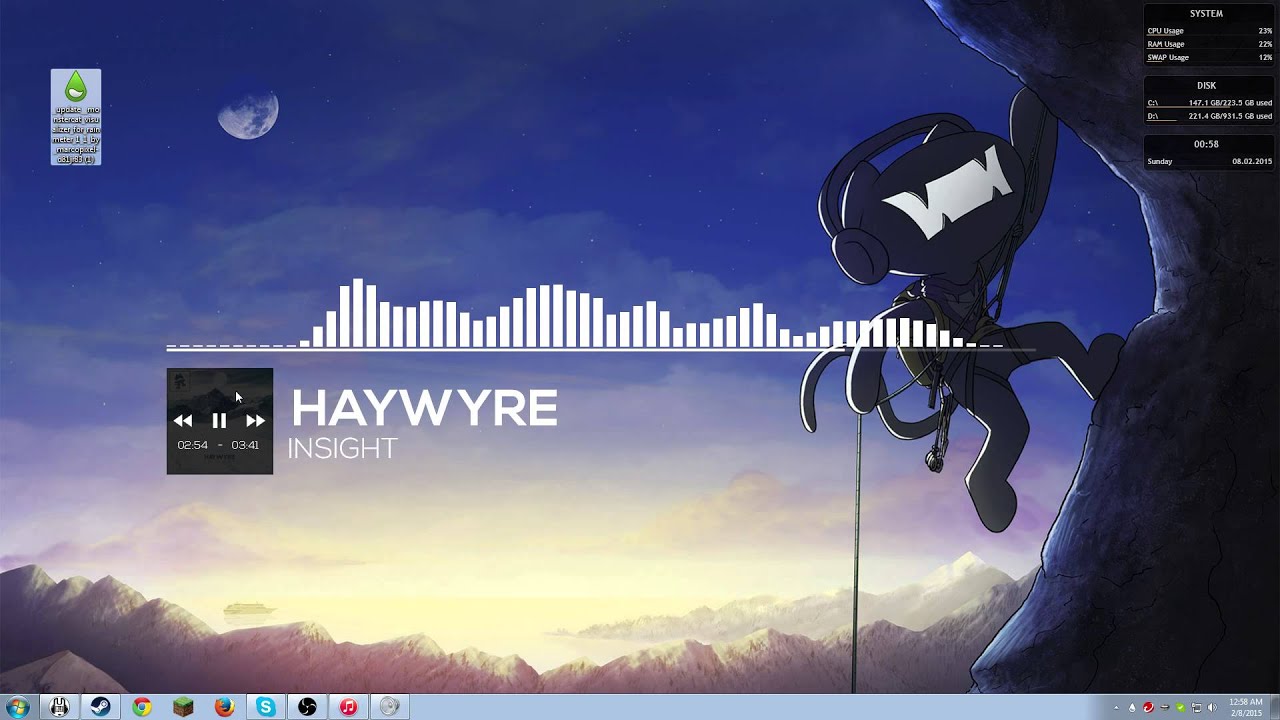The image size is (1280, 720).
Task: Click the 23% CPU value
Action: point(1265,31)
